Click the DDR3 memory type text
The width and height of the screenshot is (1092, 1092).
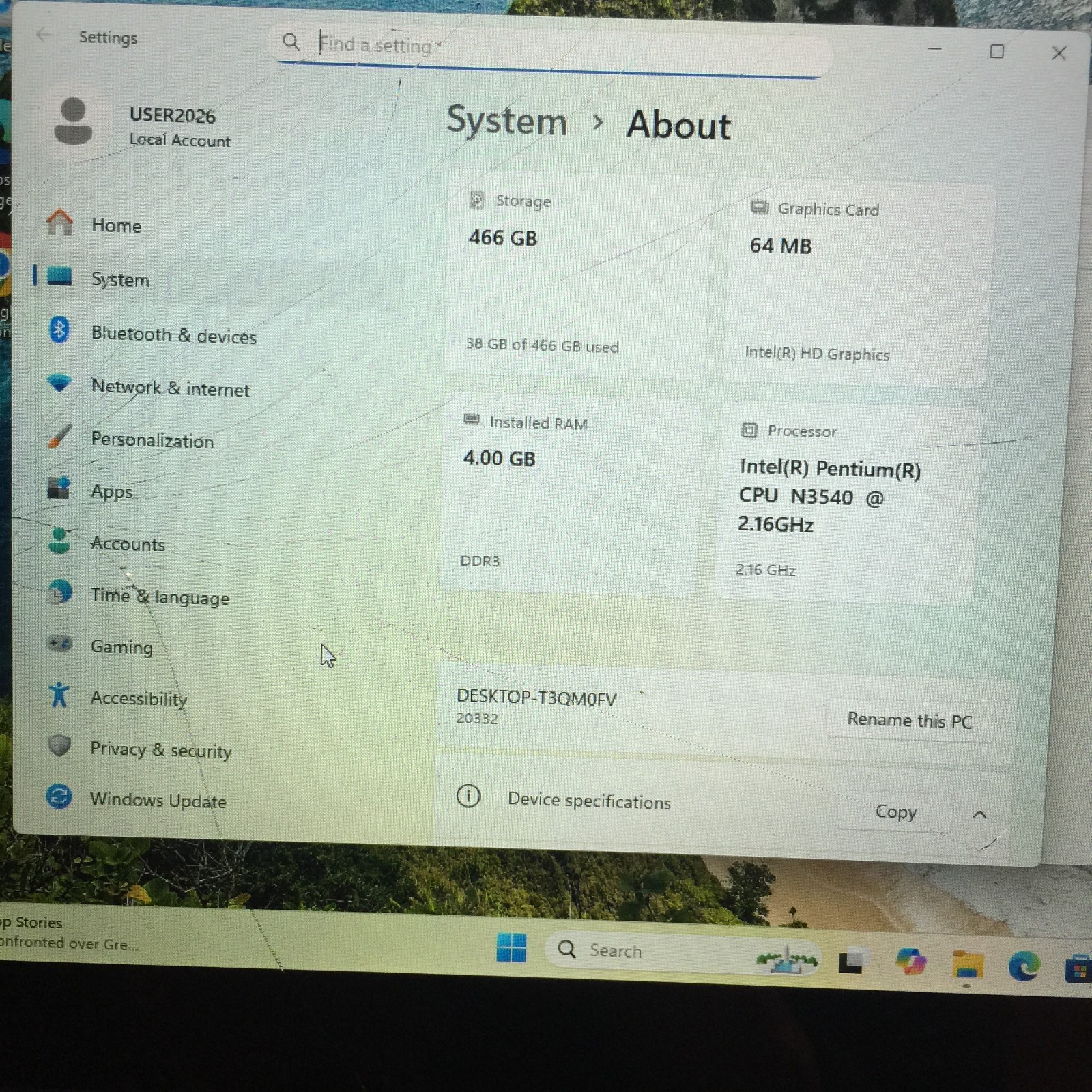(x=480, y=561)
